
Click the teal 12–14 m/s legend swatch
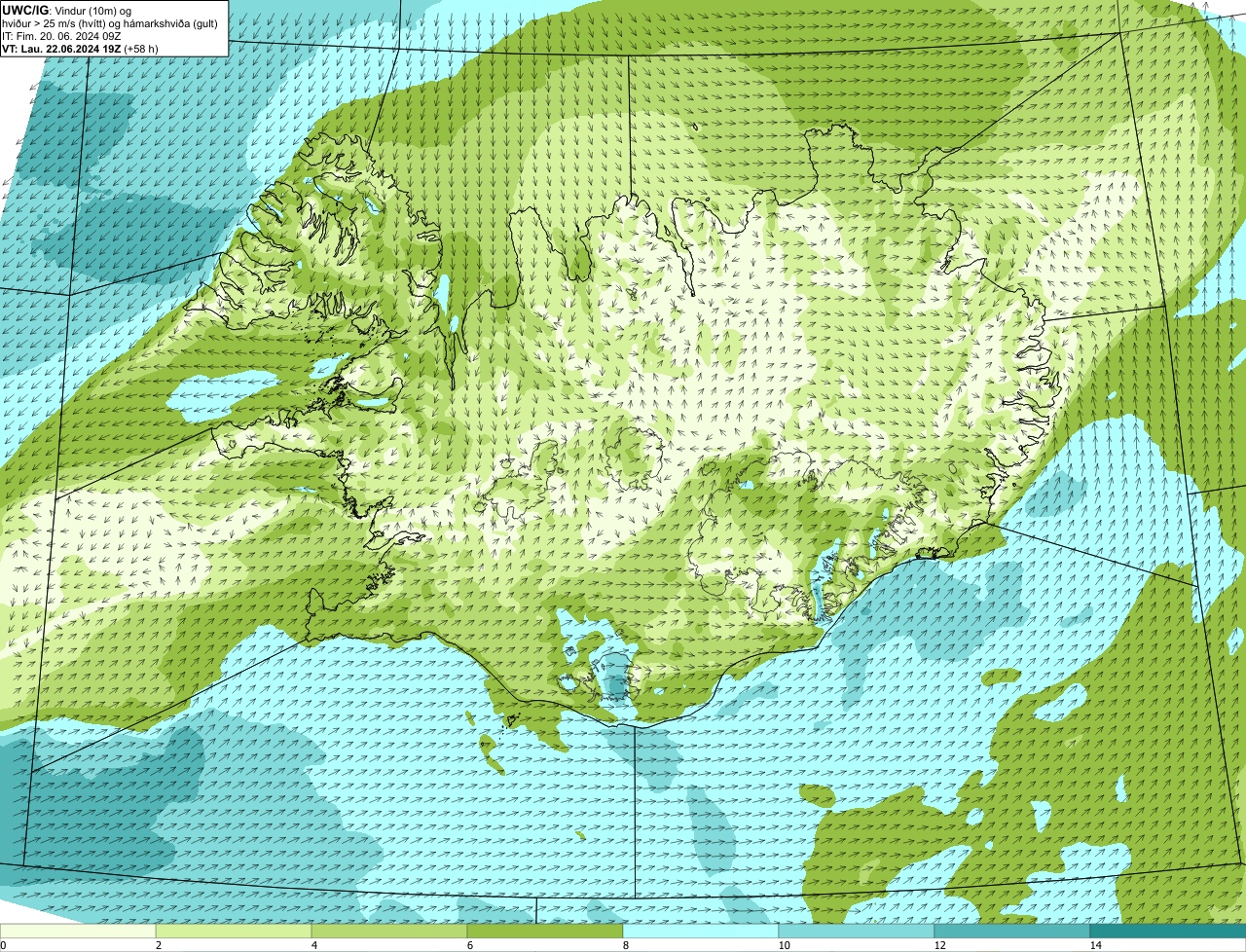tap(1012, 931)
